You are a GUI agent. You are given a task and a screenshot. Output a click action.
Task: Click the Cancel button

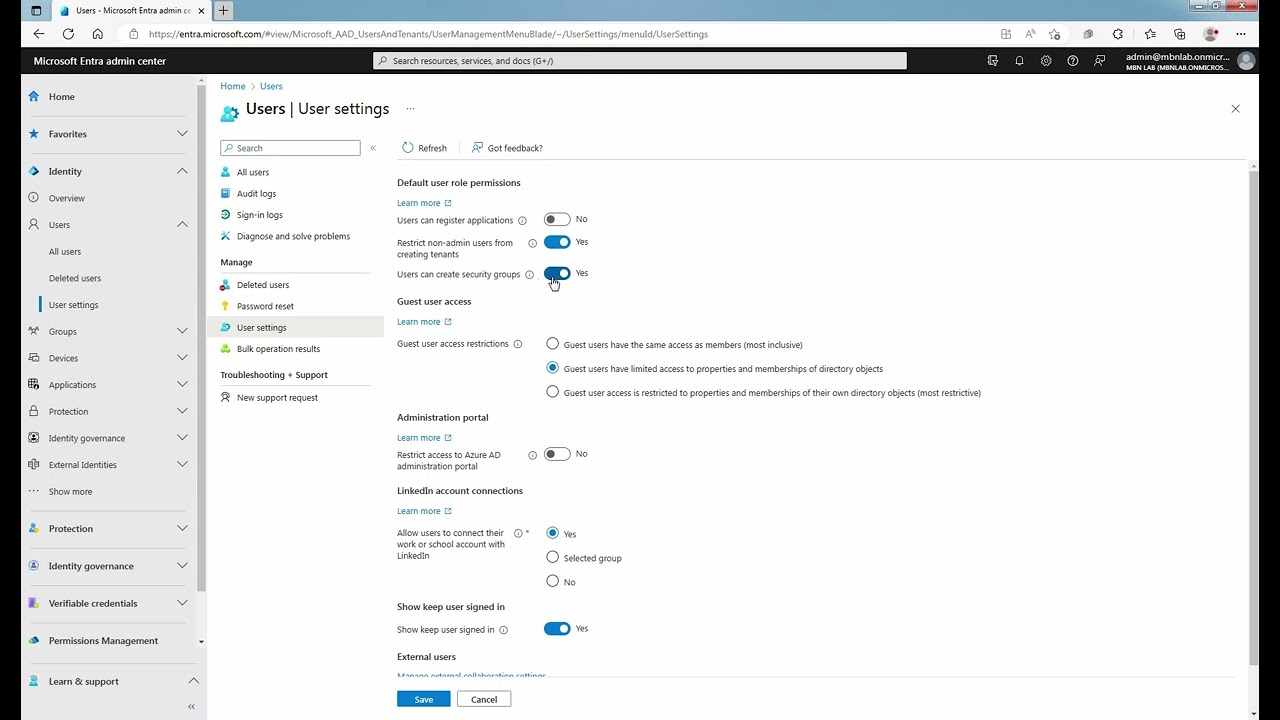pos(484,699)
